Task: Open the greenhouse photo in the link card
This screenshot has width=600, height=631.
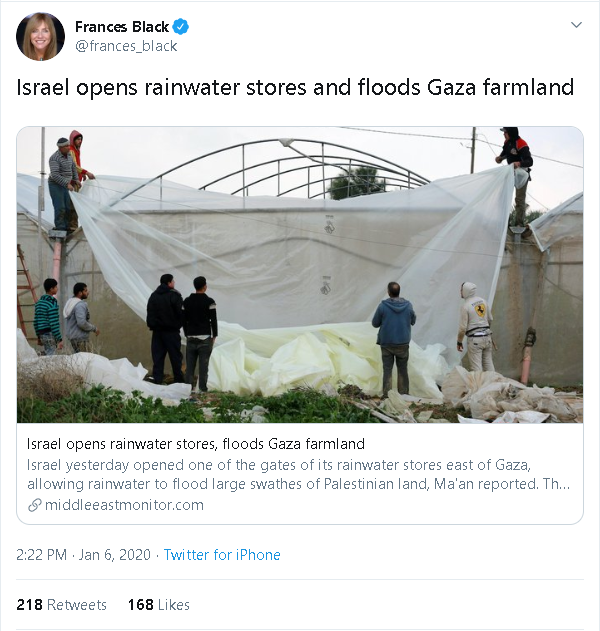Action: coord(300,274)
